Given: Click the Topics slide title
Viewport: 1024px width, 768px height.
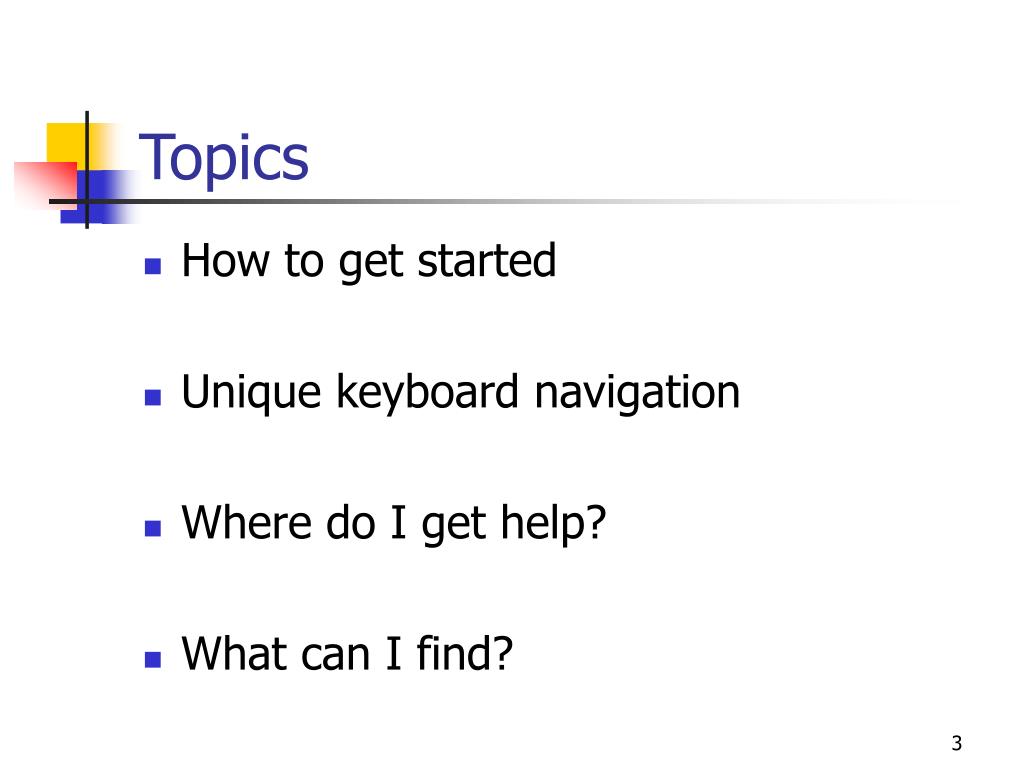Looking at the screenshot, I should click(x=223, y=157).
